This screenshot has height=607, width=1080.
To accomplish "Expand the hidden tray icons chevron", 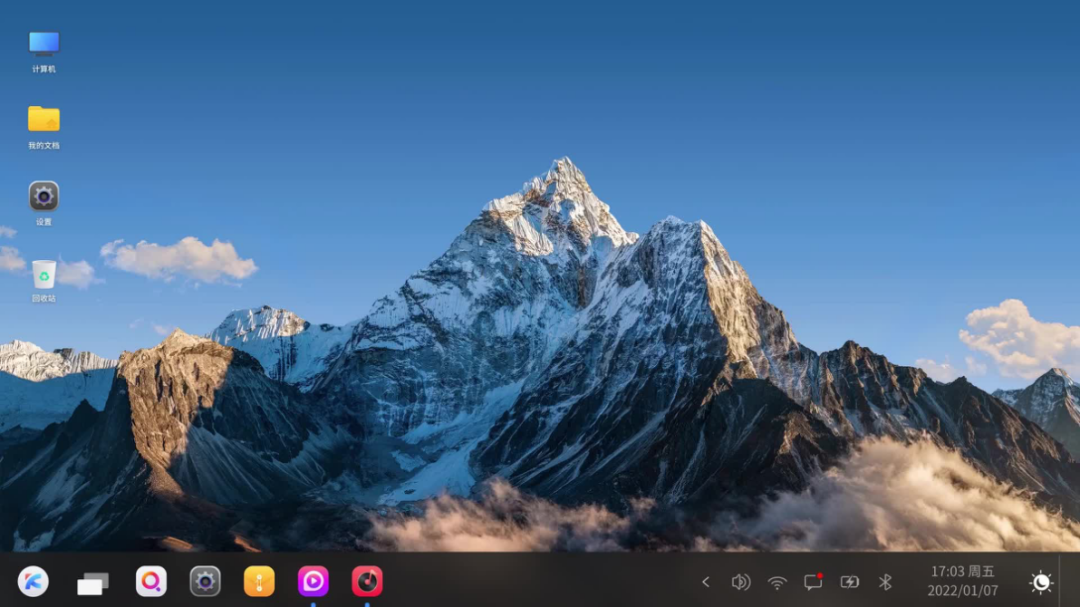I will (x=705, y=582).
